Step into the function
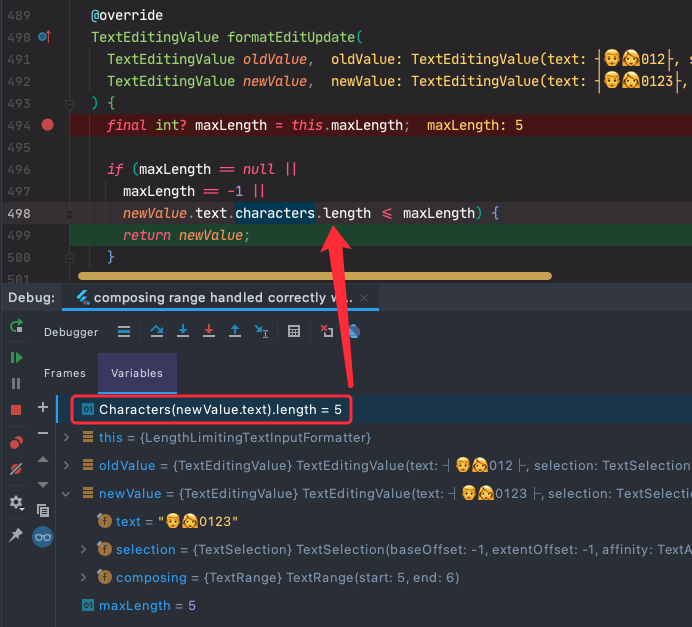Image resolution: width=692 pixels, height=627 pixels. point(183,331)
